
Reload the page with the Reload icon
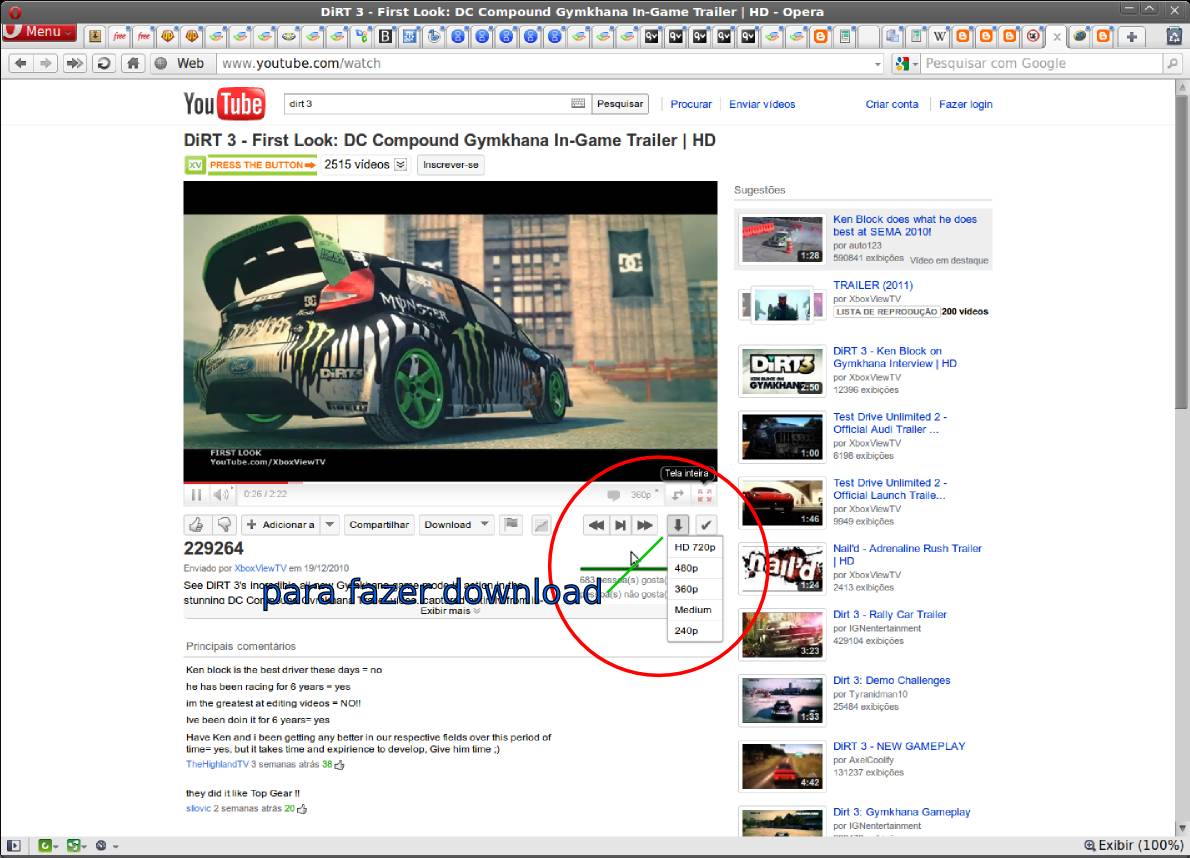pyautogui.click(x=104, y=64)
